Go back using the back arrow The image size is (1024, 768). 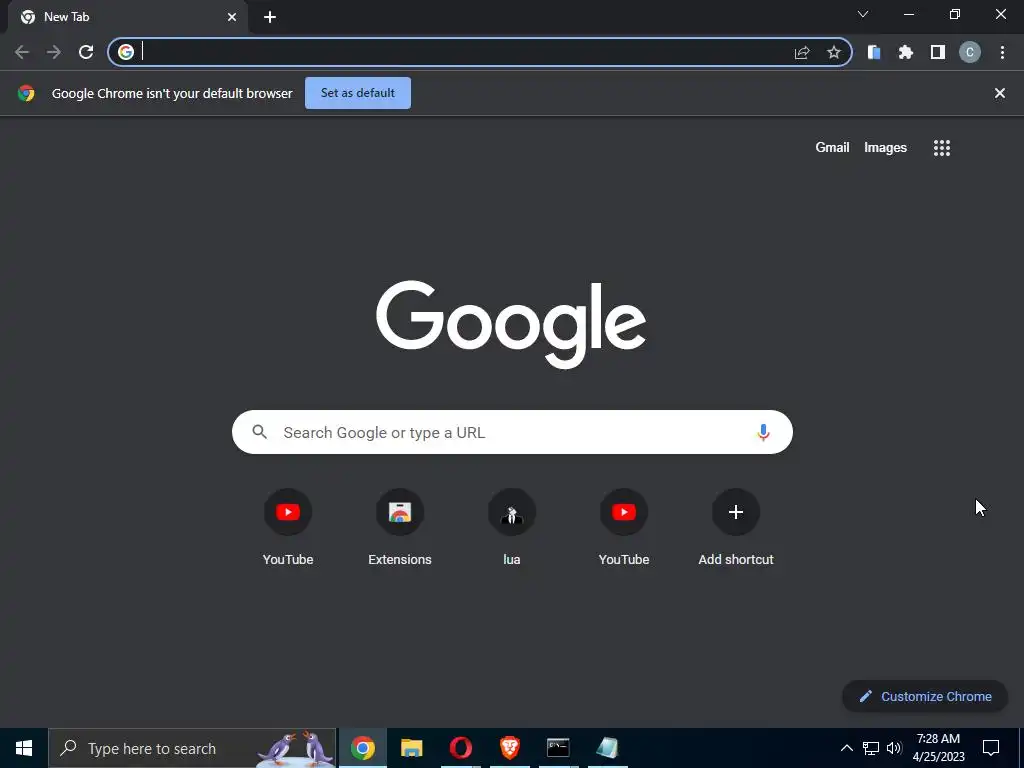pos(22,52)
